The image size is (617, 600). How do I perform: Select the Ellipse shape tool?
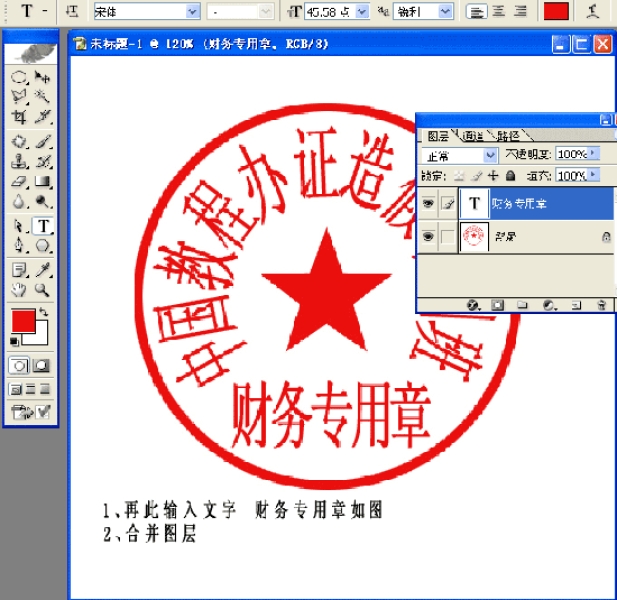pos(42,246)
